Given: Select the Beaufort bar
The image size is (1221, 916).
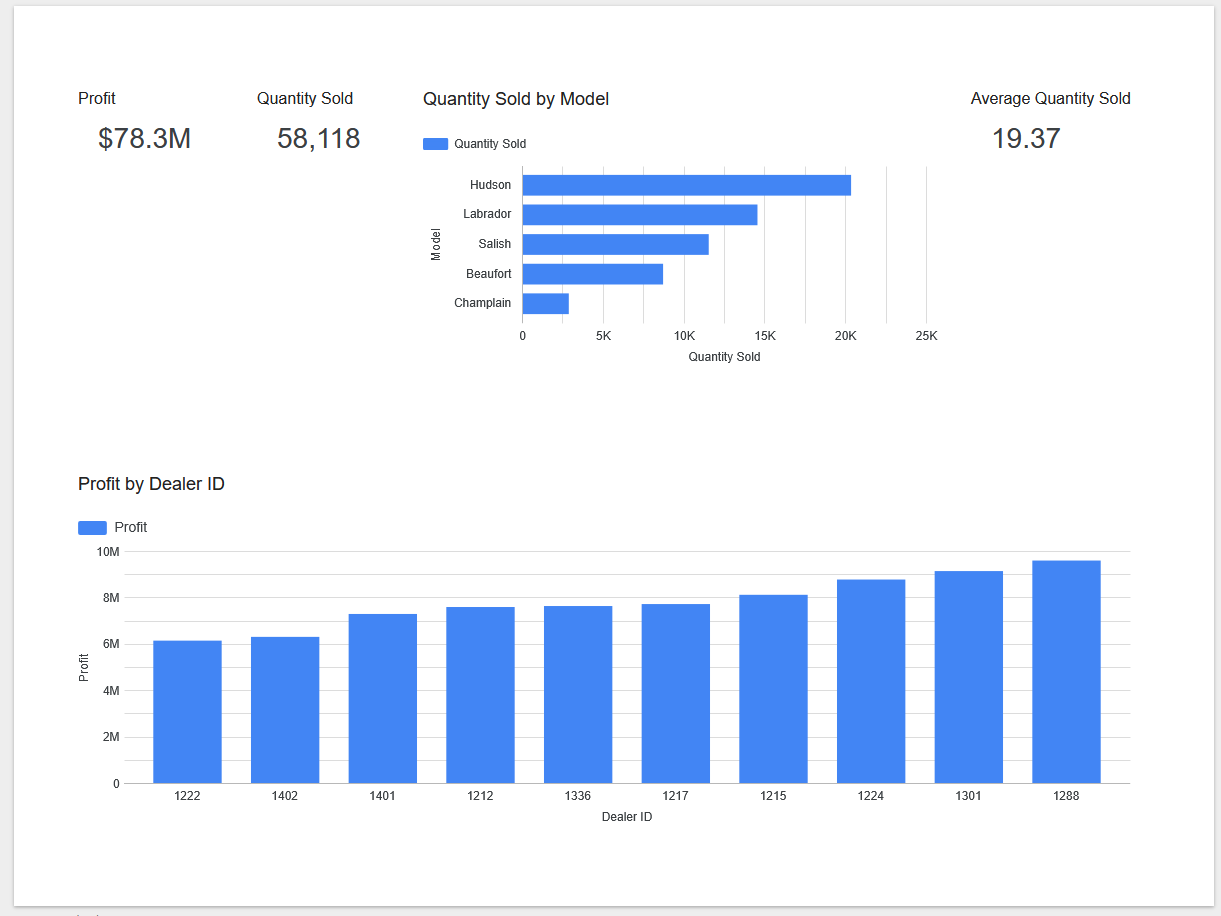Looking at the screenshot, I should (591, 273).
